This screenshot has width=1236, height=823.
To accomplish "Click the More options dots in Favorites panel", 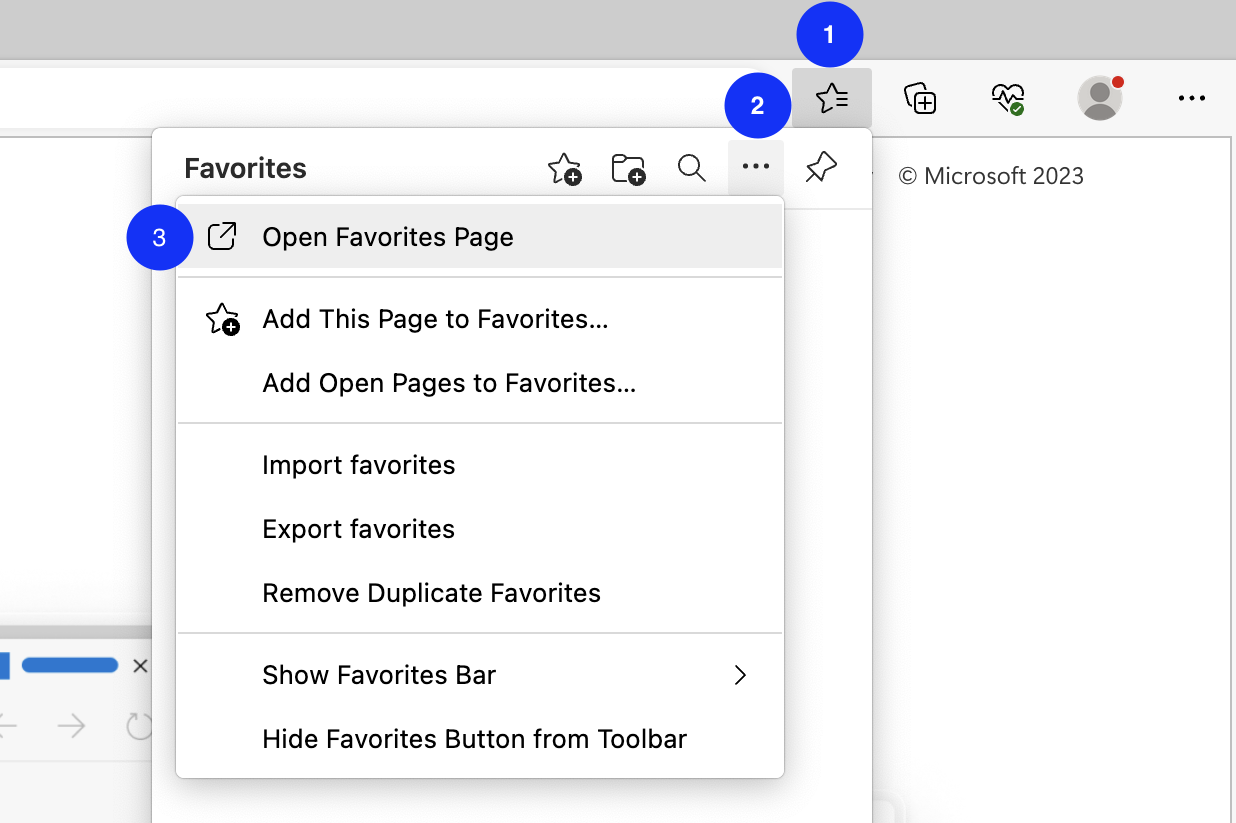I will (x=756, y=167).
